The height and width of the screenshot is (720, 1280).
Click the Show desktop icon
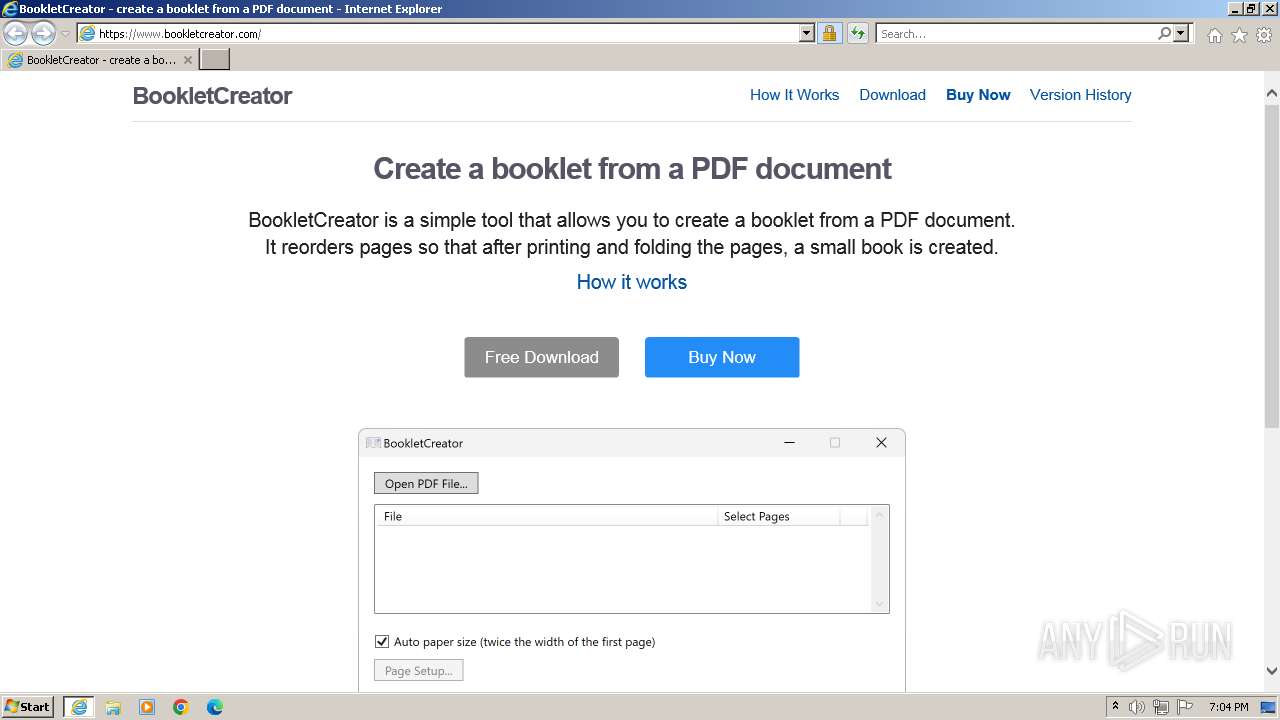[x=1268, y=707]
